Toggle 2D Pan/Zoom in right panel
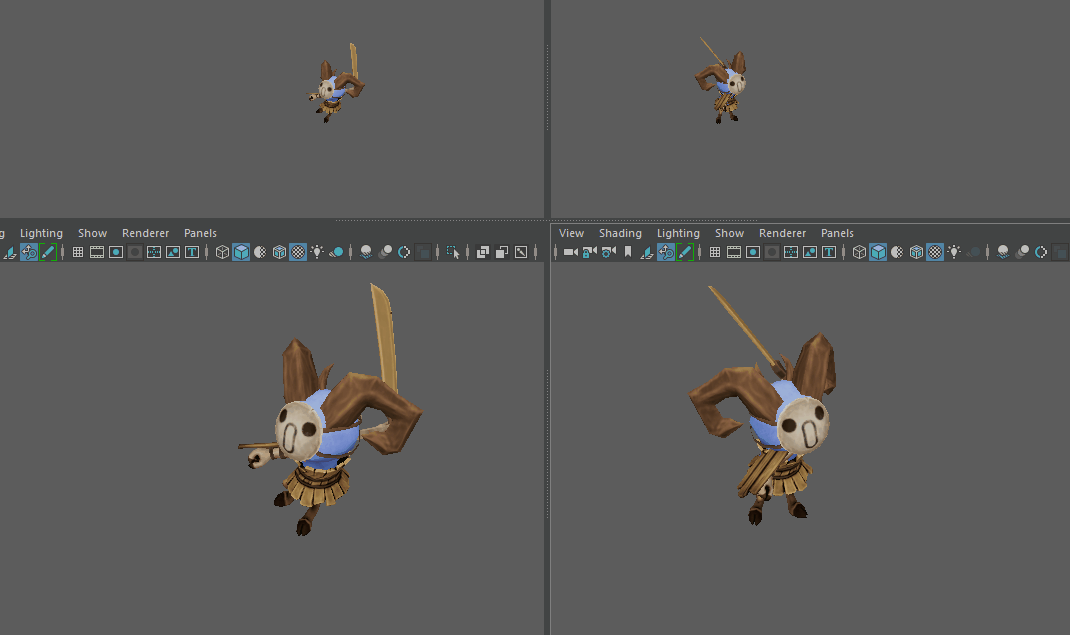 (x=665, y=252)
